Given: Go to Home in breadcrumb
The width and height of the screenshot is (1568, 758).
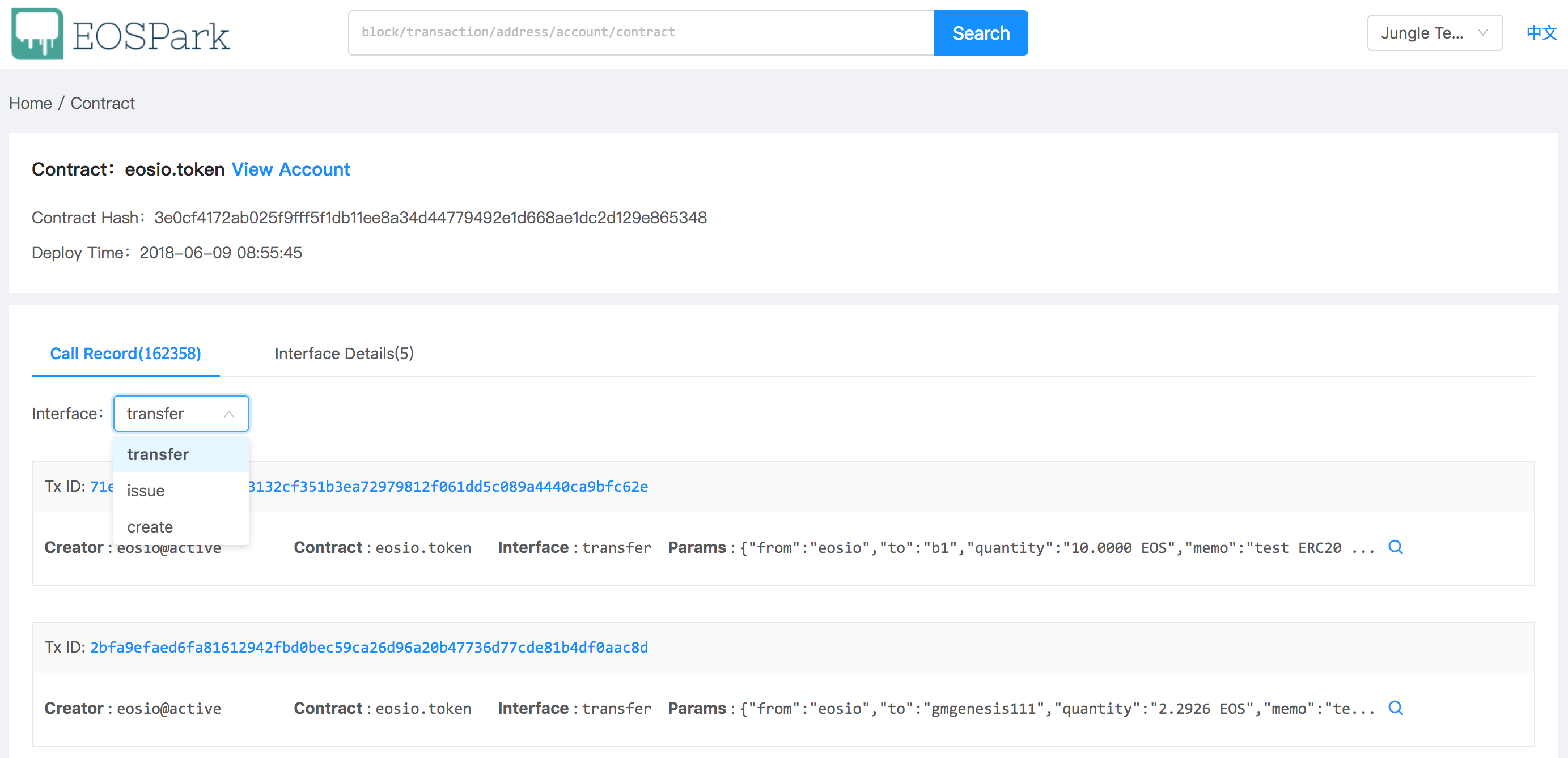Looking at the screenshot, I should [31, 103].
